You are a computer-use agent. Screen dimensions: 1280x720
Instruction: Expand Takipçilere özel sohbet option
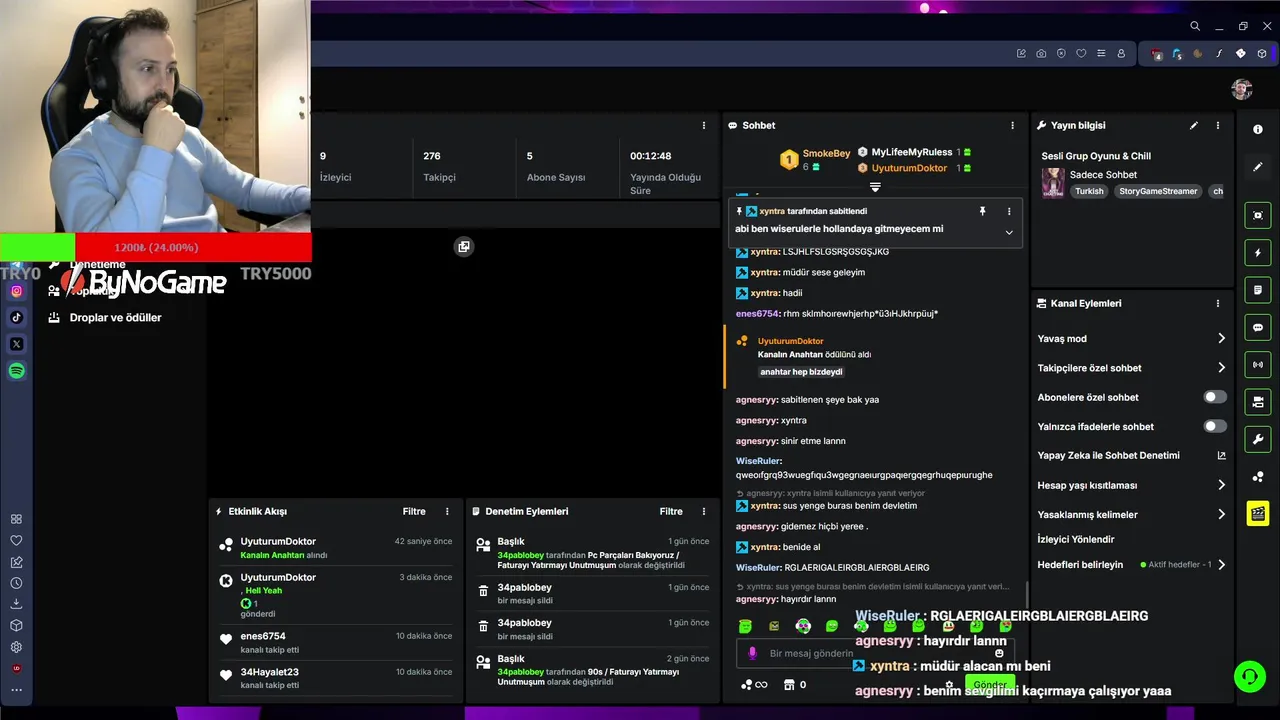click(1132, 368)
